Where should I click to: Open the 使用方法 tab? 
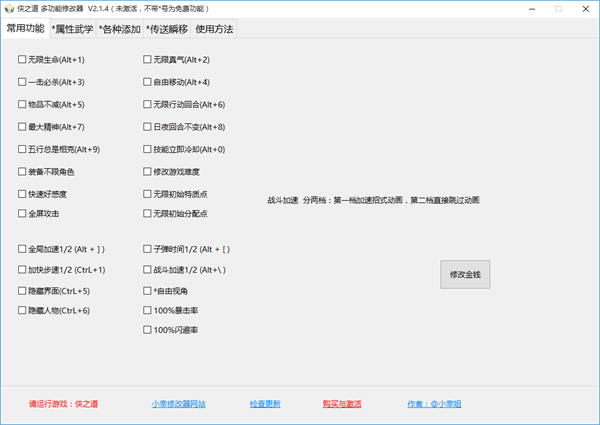(x=214, y=29)
